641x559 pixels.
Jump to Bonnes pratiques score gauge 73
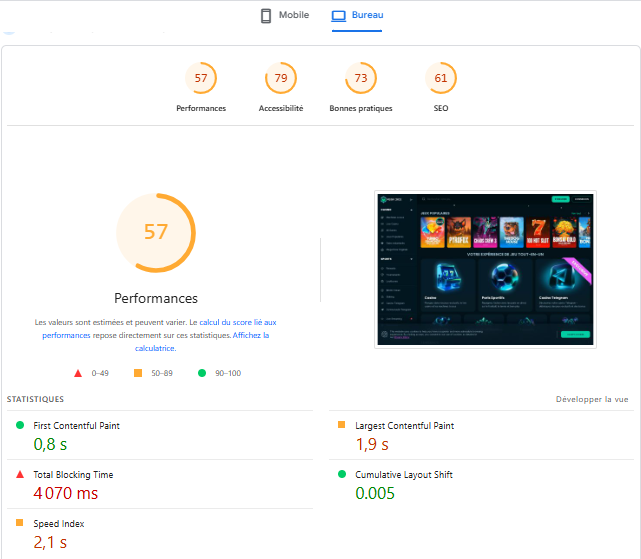[360, 78]
